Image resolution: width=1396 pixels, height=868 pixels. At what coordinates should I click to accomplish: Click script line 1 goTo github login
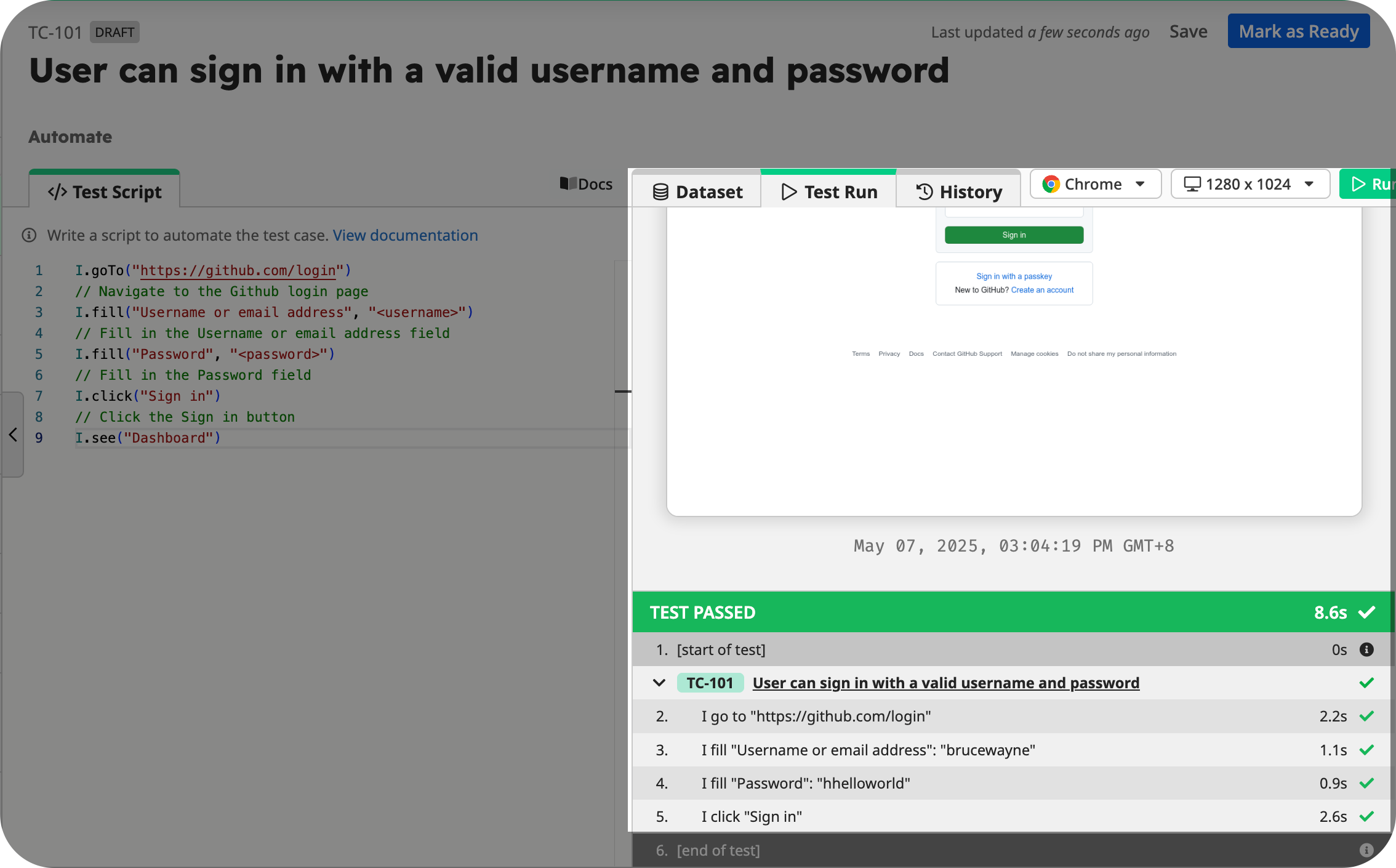(x=213, y=270)
